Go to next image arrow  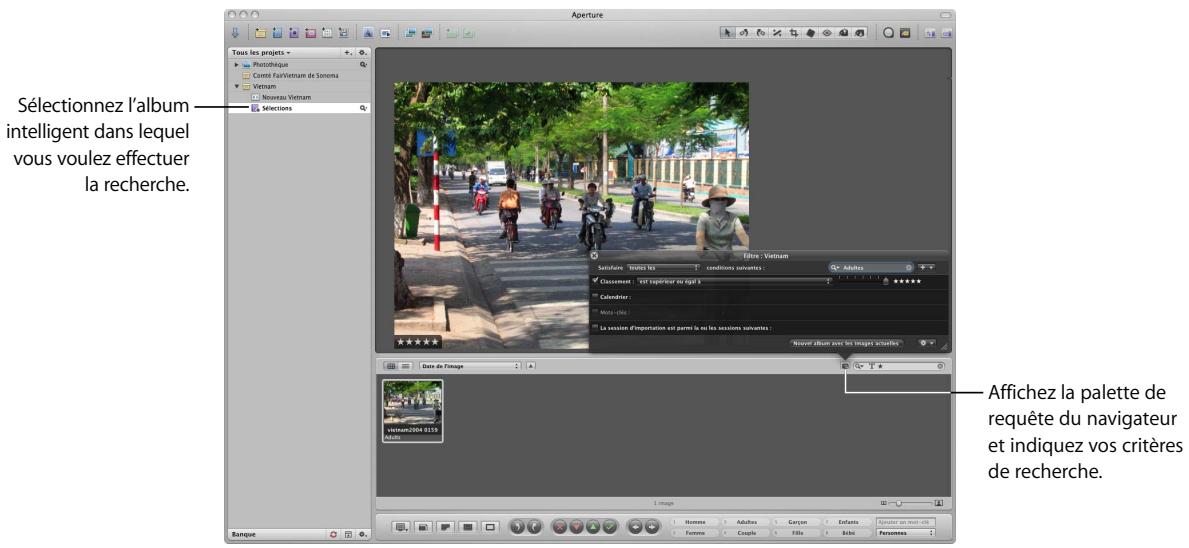tap(653, 526)
